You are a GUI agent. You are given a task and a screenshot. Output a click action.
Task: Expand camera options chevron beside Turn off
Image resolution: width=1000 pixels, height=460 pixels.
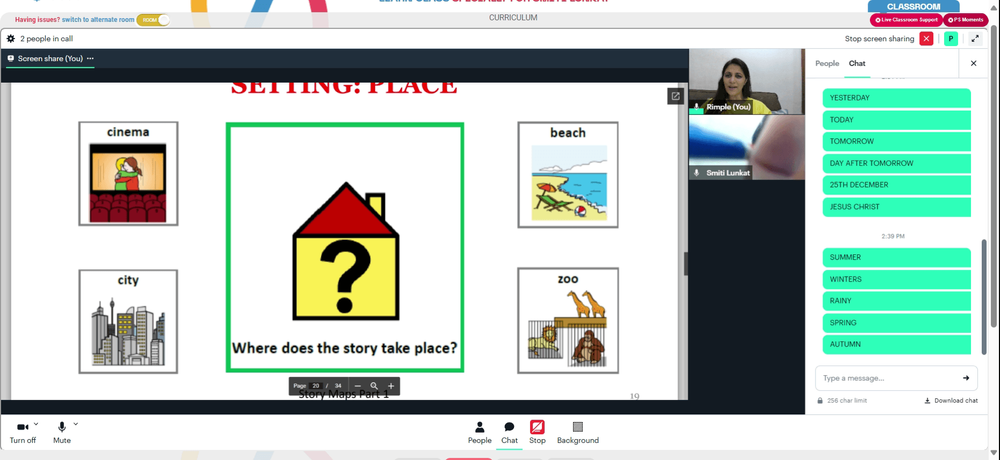(36, 424)
